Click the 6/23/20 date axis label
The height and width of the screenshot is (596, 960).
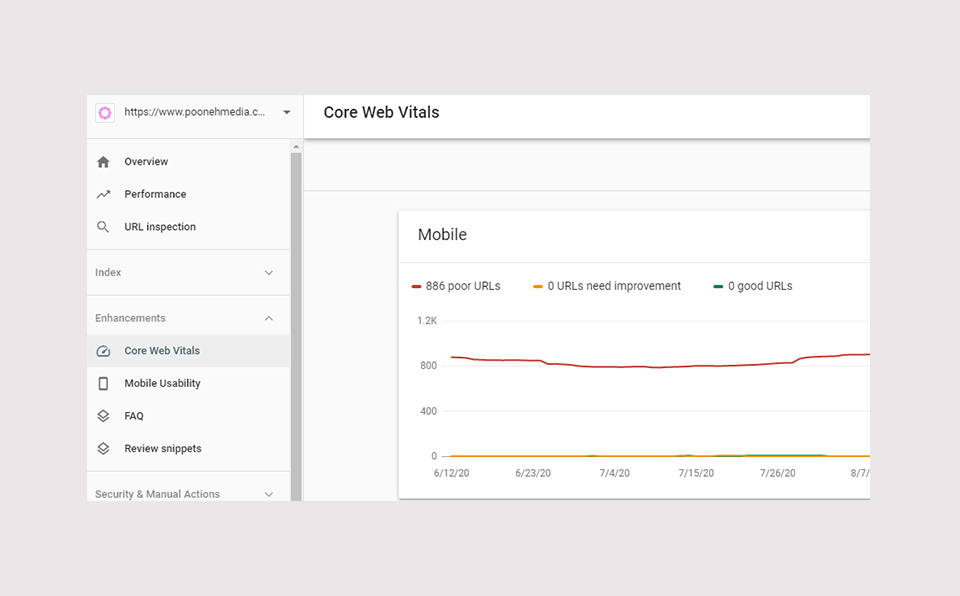pyautogui.click(x=533, y=473)
